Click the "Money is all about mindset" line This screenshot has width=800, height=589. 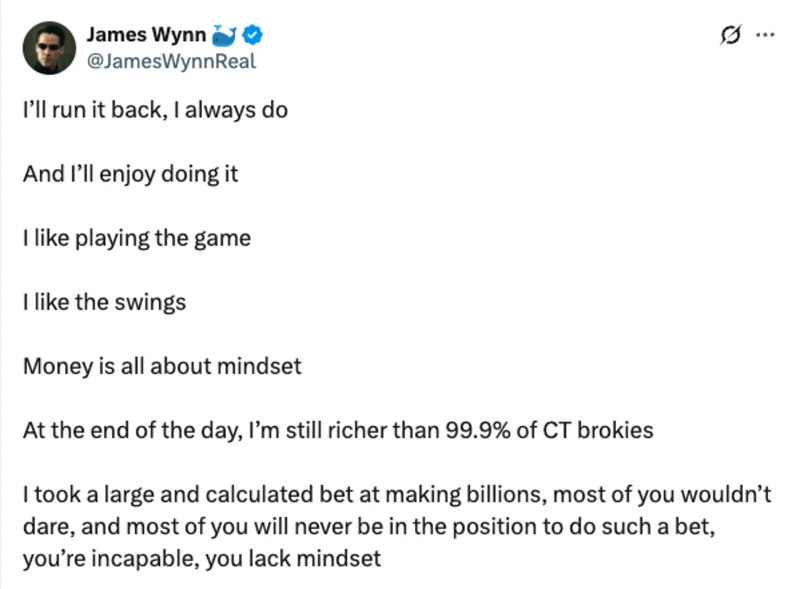coord(162,365)
